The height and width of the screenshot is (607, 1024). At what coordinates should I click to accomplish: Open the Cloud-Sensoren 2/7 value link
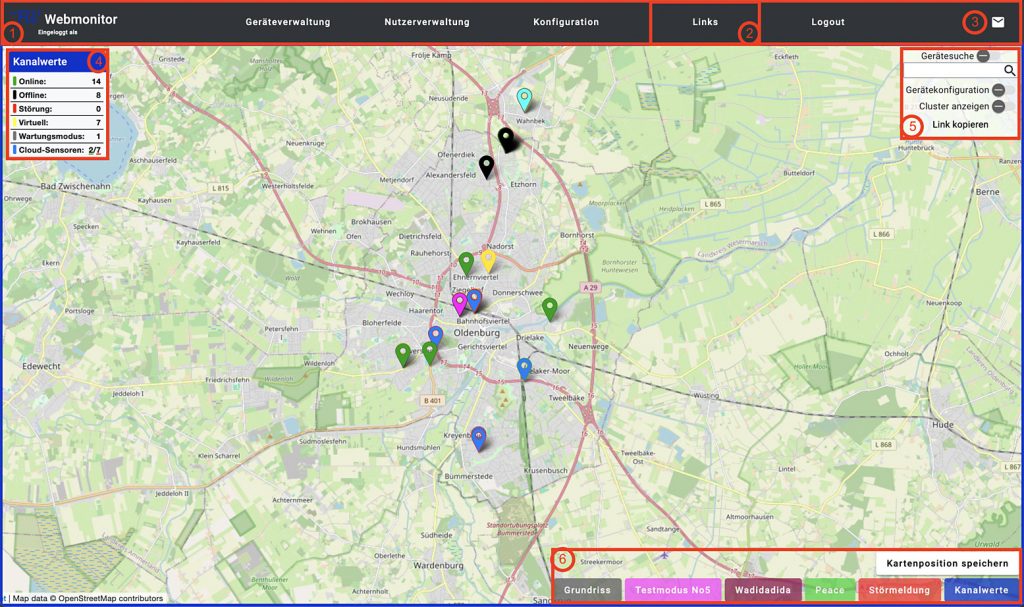[95, 150]
